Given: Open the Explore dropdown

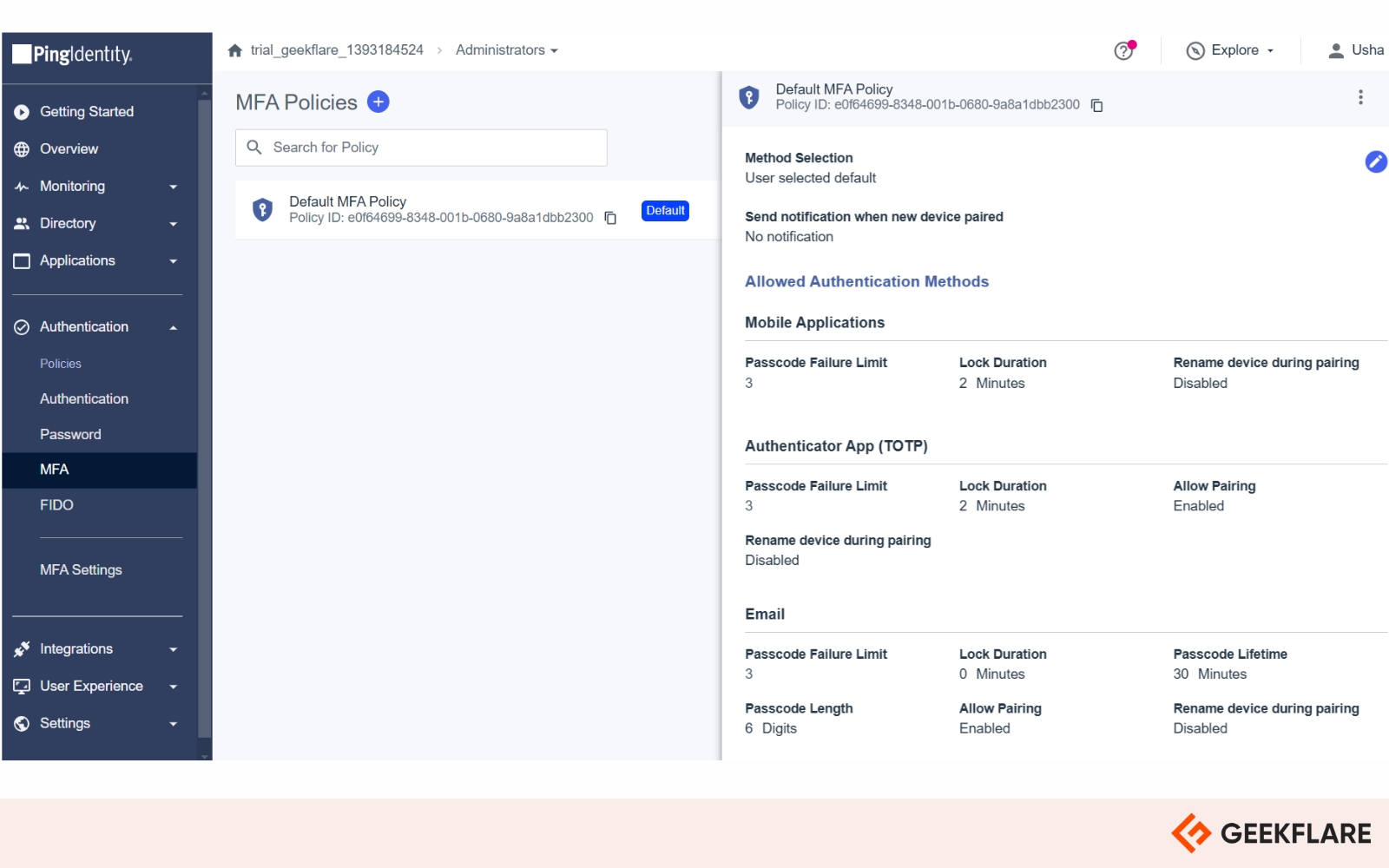Looking at the screenshot, I should 1230,50.
